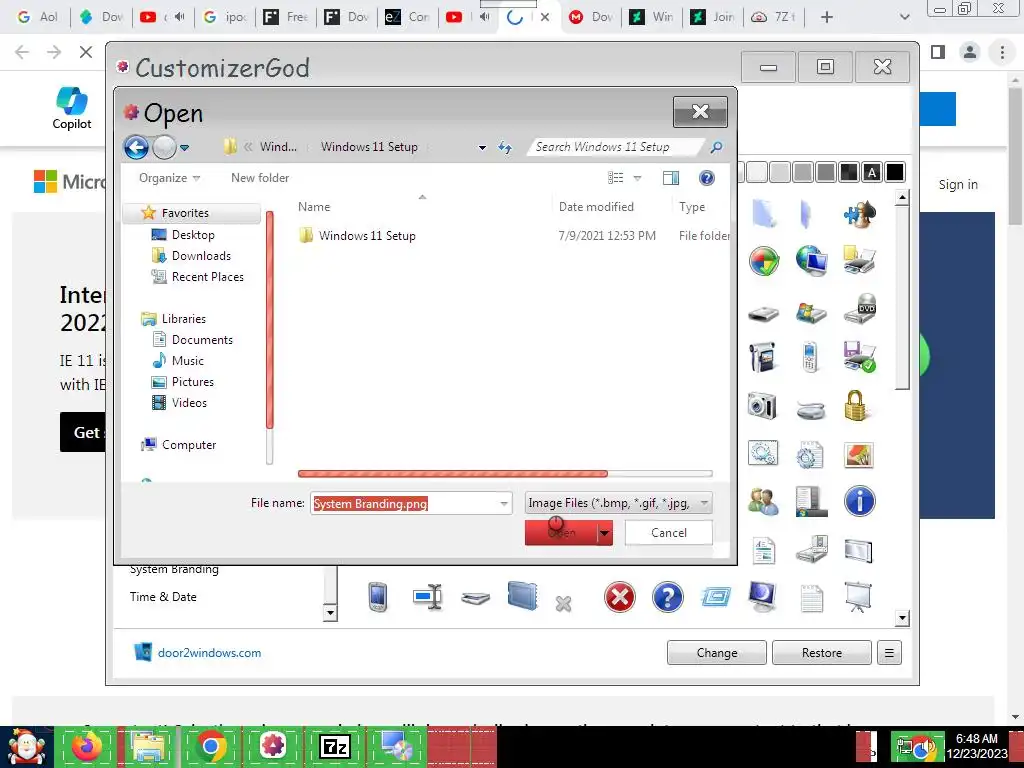Open Firefox from the taskbar
Image resolution: width=1024 pixels, height=768 pixels.
pos(87,746)
